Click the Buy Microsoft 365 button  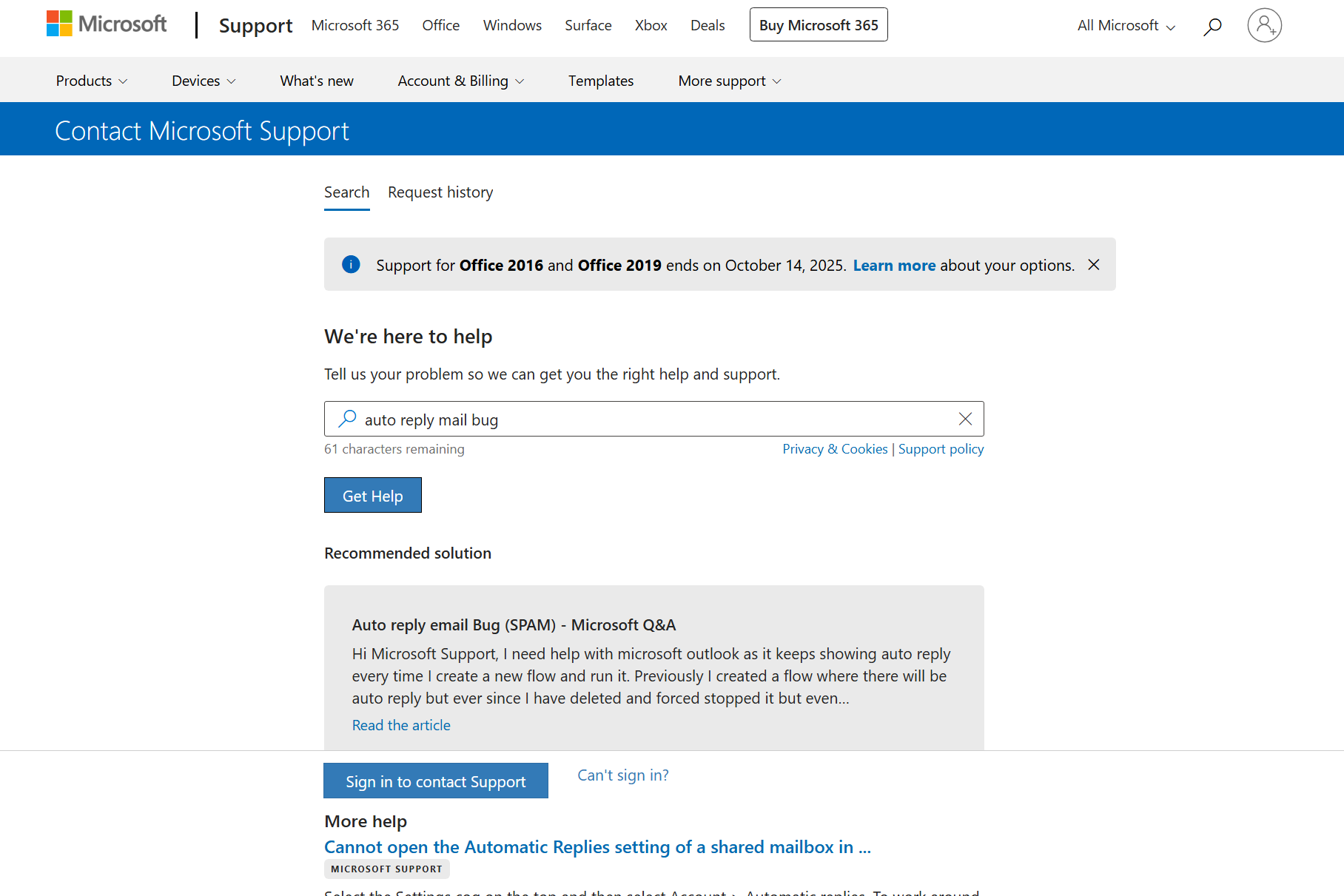click(x=819, y=24)
